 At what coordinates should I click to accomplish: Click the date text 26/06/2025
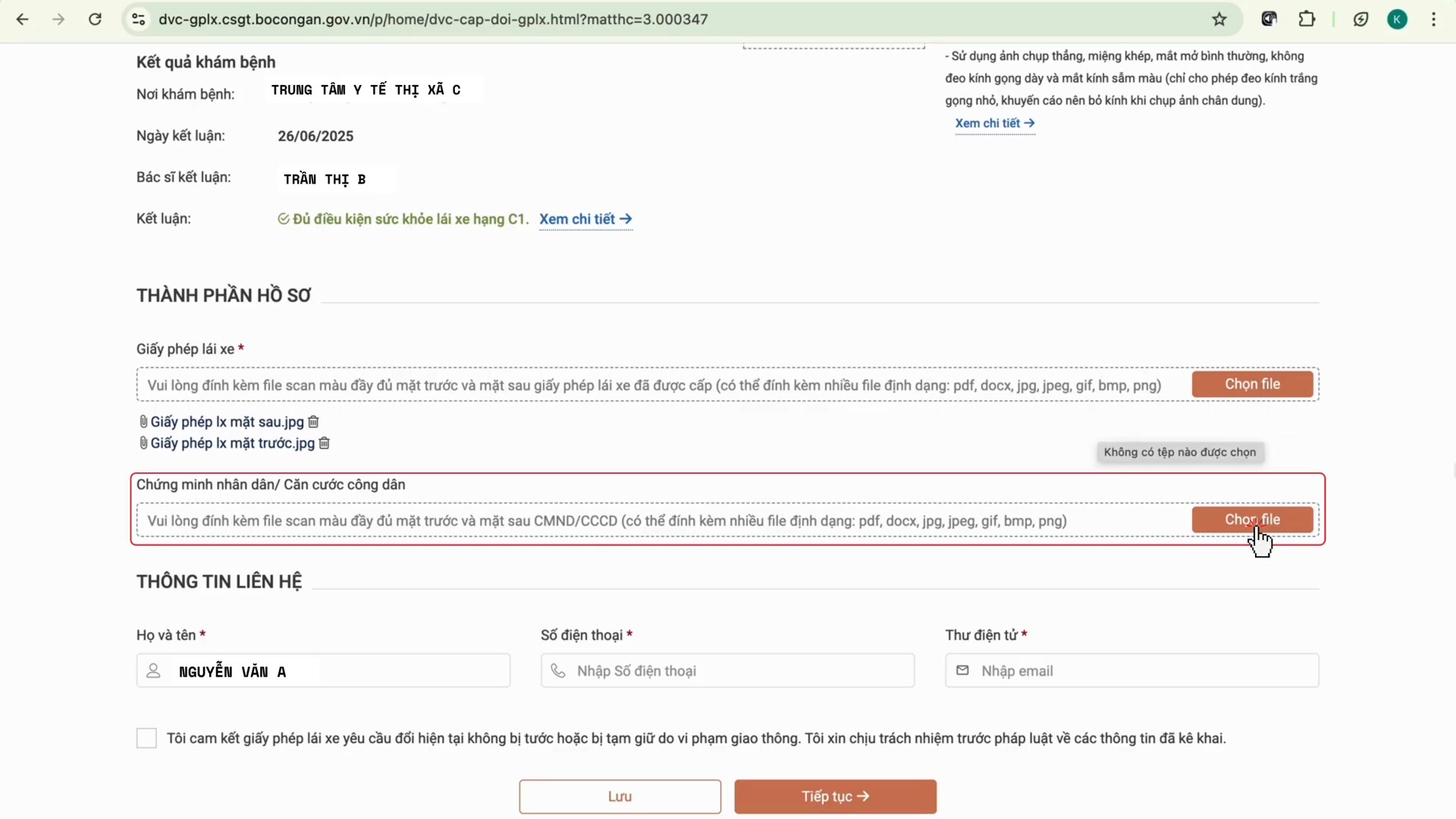(315, 136)
